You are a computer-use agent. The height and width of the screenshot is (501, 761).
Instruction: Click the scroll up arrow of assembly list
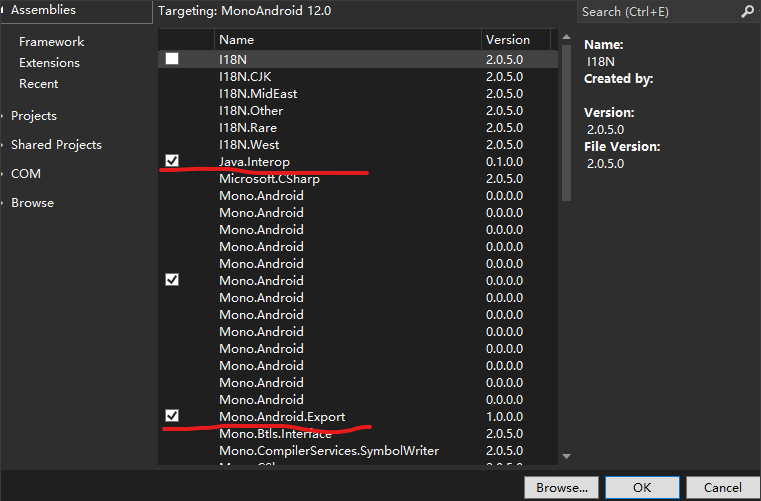[x=566, y=37]
